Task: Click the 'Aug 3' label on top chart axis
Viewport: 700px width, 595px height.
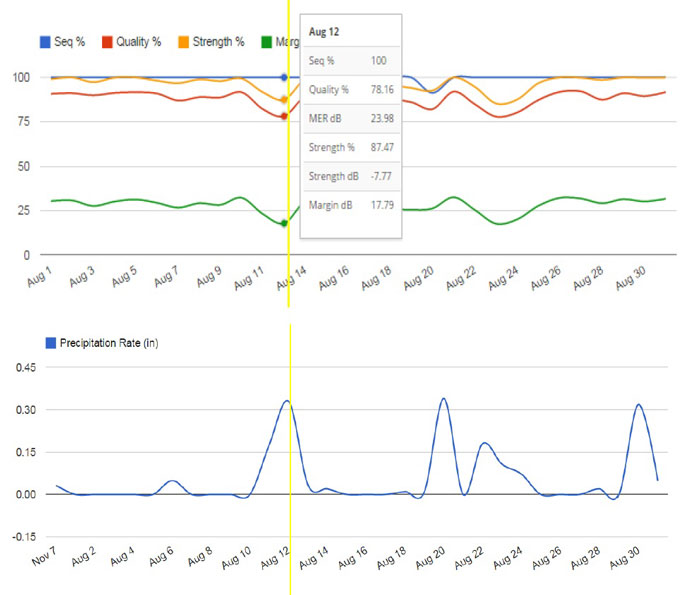Action: tap(82, 277)
